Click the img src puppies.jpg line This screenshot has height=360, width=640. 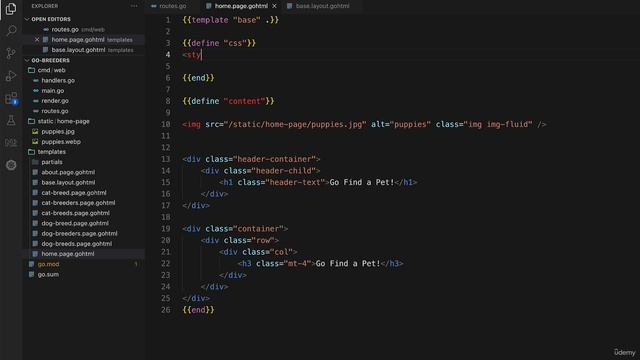click(x=364, y=124)
